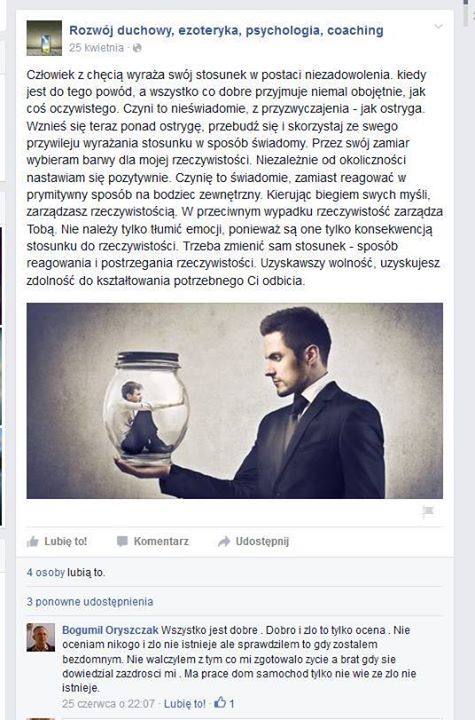Click the share arrow icon
Screen dimensions: 475x720
pos(224,541)
